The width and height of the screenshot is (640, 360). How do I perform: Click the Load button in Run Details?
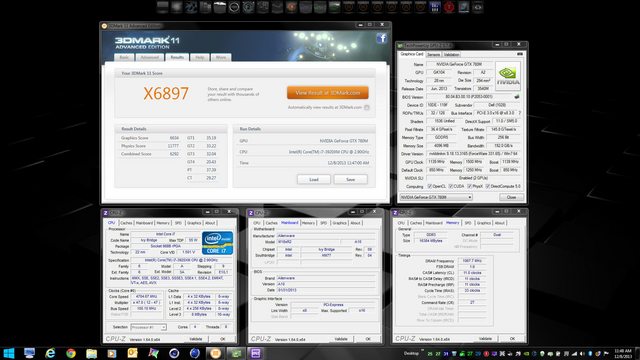click(x=313, y=180)
